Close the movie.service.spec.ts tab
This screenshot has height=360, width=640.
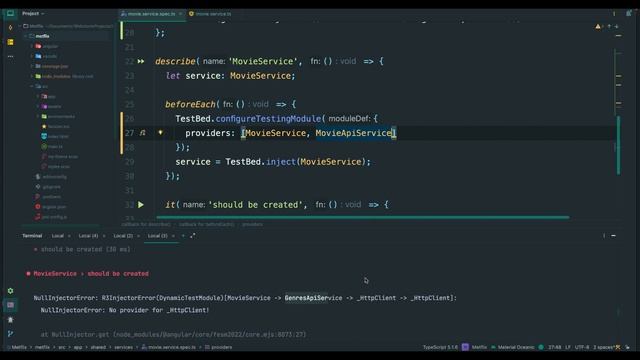[x=180, y=13]
